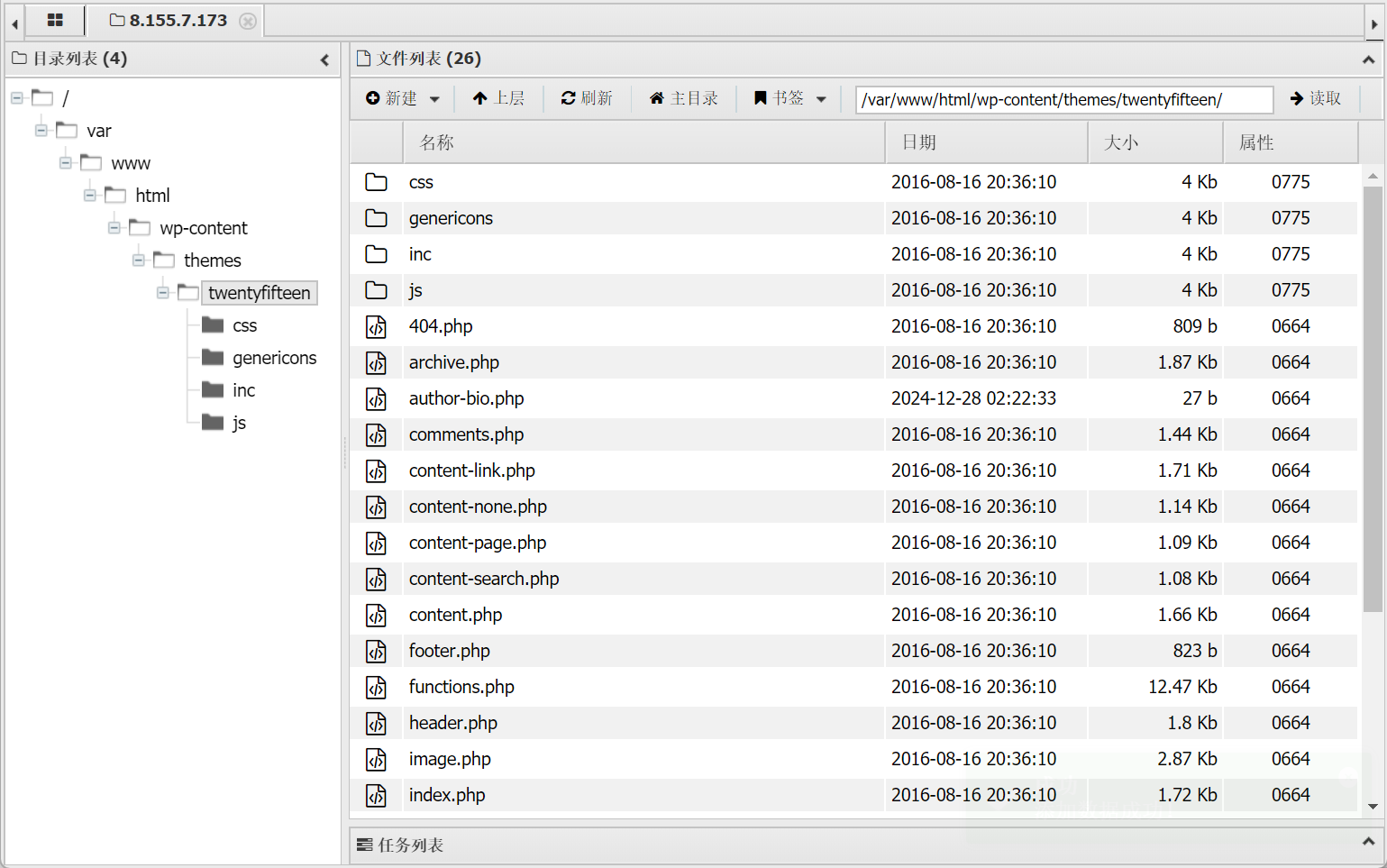Select twentyfifteen in directory tree
The image size is (1387, 868).
[260, 293]
